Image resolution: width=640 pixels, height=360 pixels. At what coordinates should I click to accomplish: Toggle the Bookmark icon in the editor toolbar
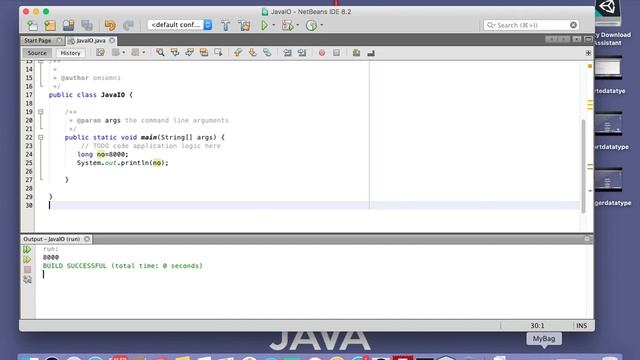pyautogui.click(x=267, y=53)
